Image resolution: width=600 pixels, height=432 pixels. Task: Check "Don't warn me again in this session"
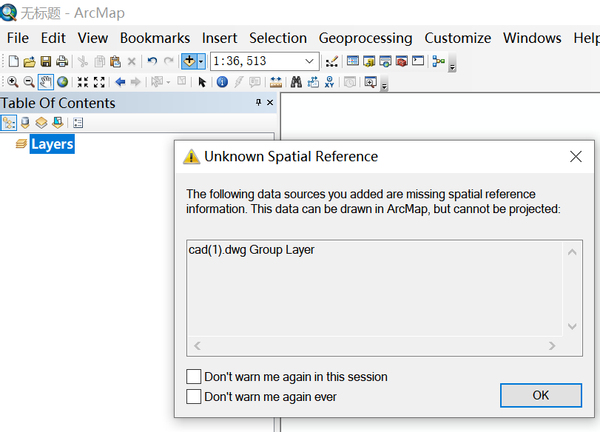(194, 377)
